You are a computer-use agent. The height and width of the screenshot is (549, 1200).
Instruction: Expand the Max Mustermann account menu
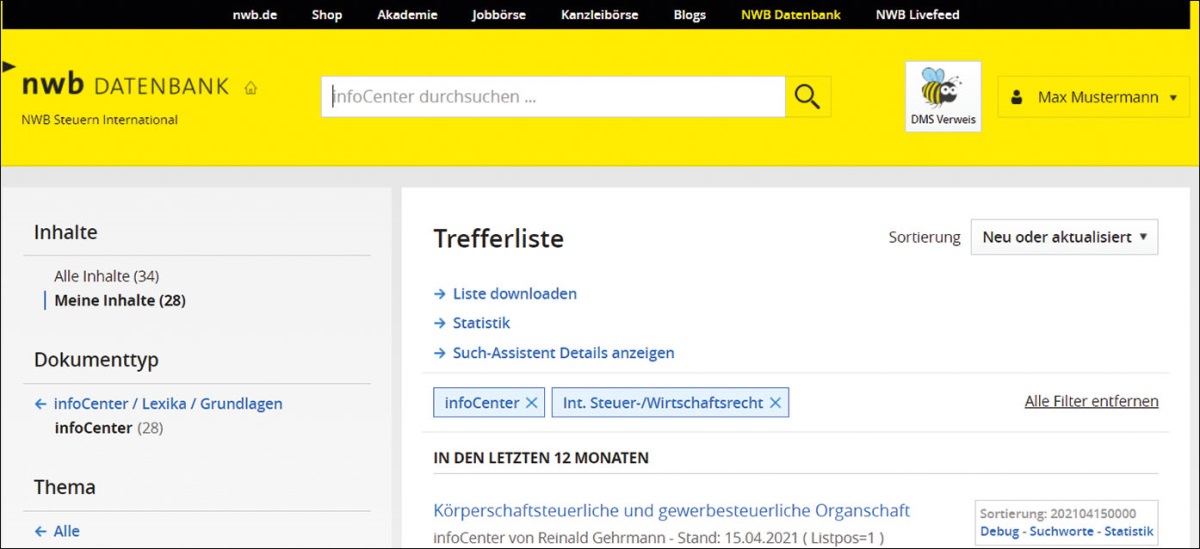tap(1172, 98)
